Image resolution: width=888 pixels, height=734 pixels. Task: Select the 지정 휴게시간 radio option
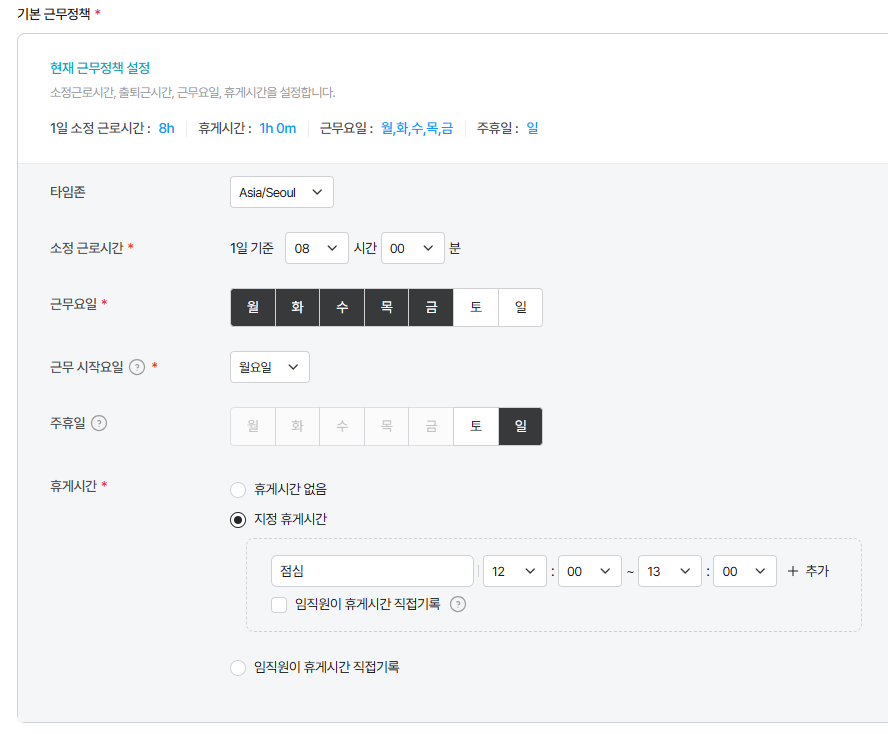click(x=238, y=519)
